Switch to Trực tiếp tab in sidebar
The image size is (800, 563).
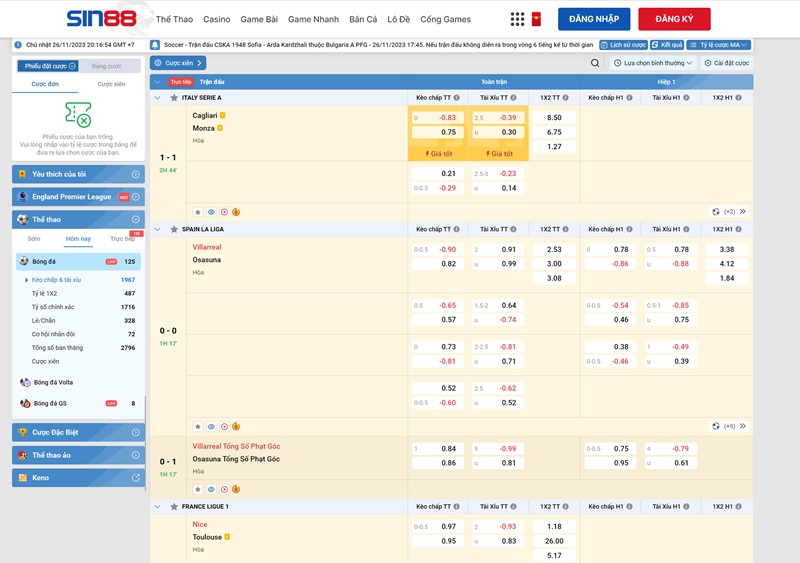tap(122, 238)
